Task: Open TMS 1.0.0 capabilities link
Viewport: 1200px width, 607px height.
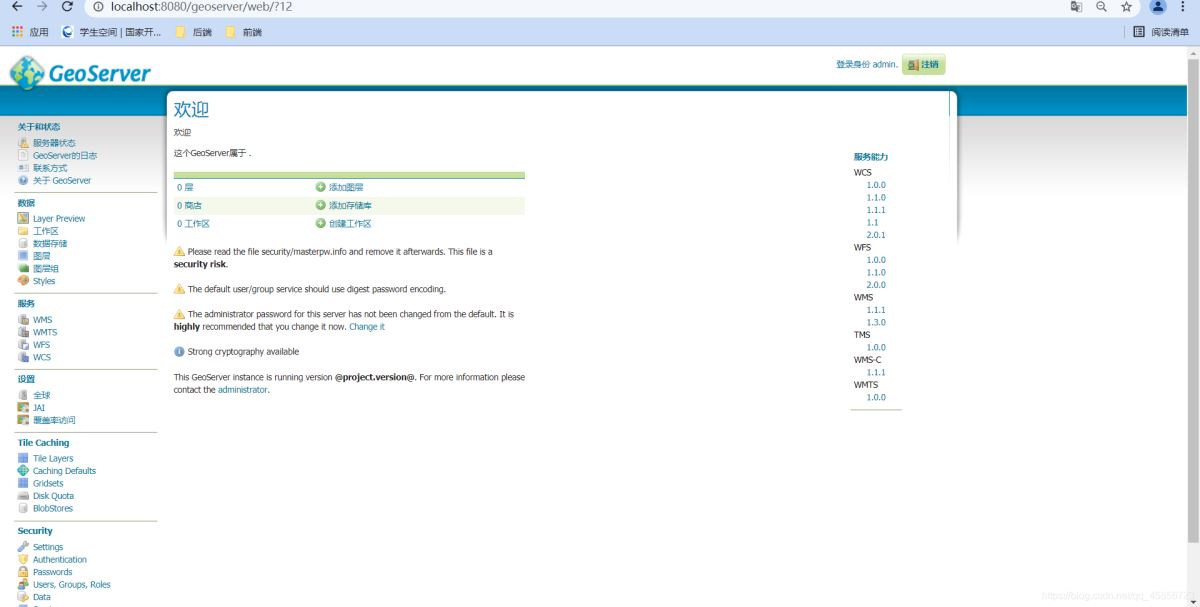Action: [x=876, y=347]
